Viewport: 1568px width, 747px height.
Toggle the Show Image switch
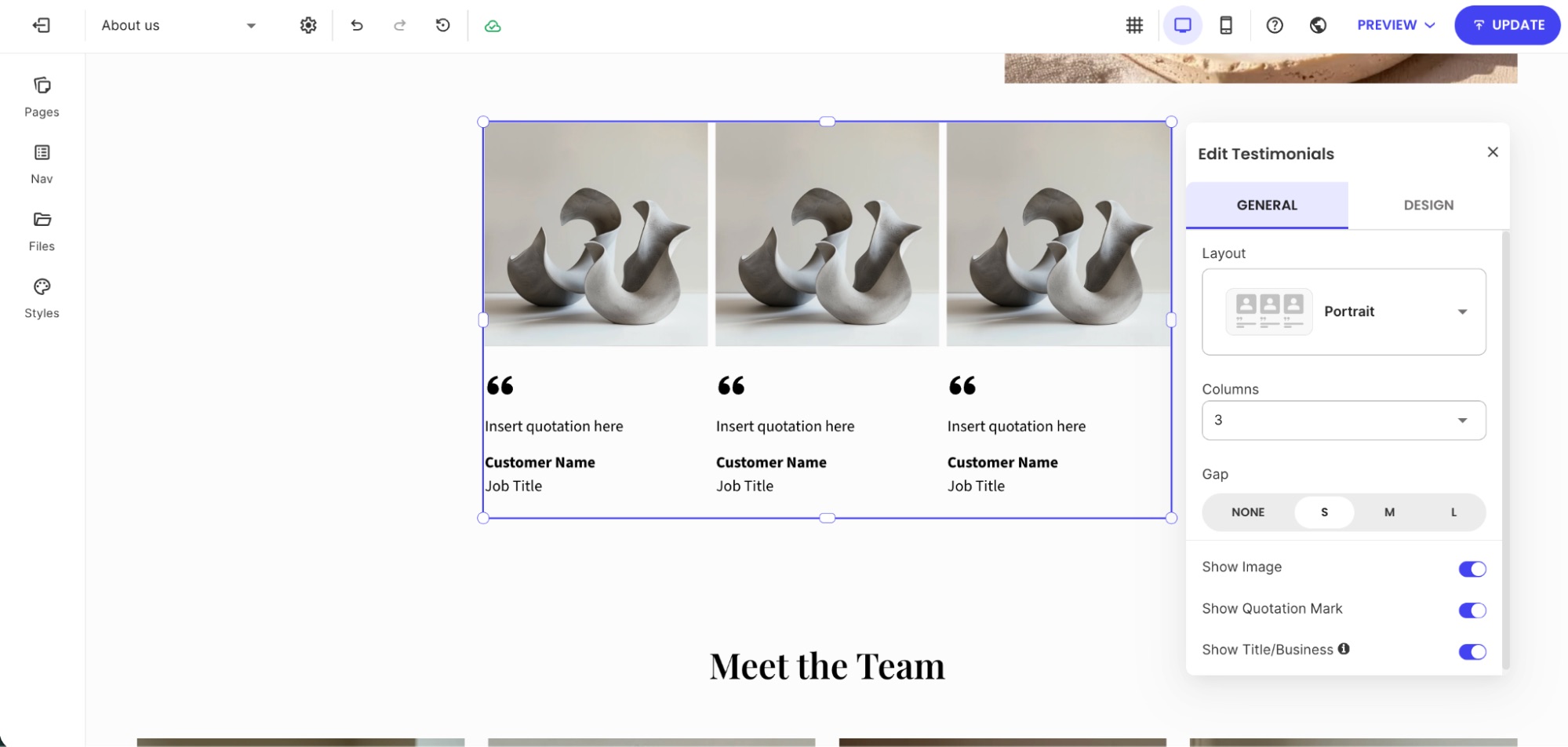coord(1472,569)
